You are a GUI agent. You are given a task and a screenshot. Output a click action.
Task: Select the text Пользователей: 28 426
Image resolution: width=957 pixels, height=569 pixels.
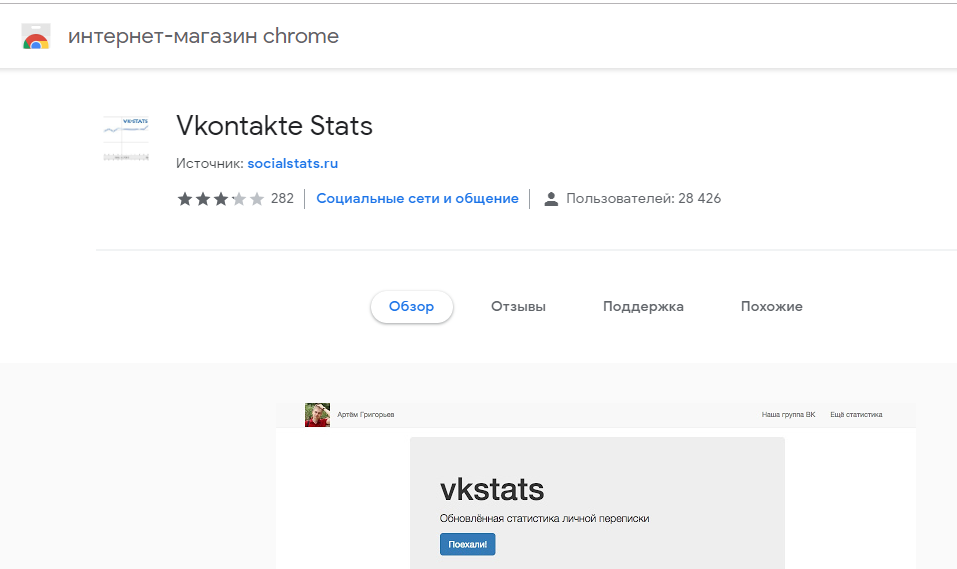[643, 198]
